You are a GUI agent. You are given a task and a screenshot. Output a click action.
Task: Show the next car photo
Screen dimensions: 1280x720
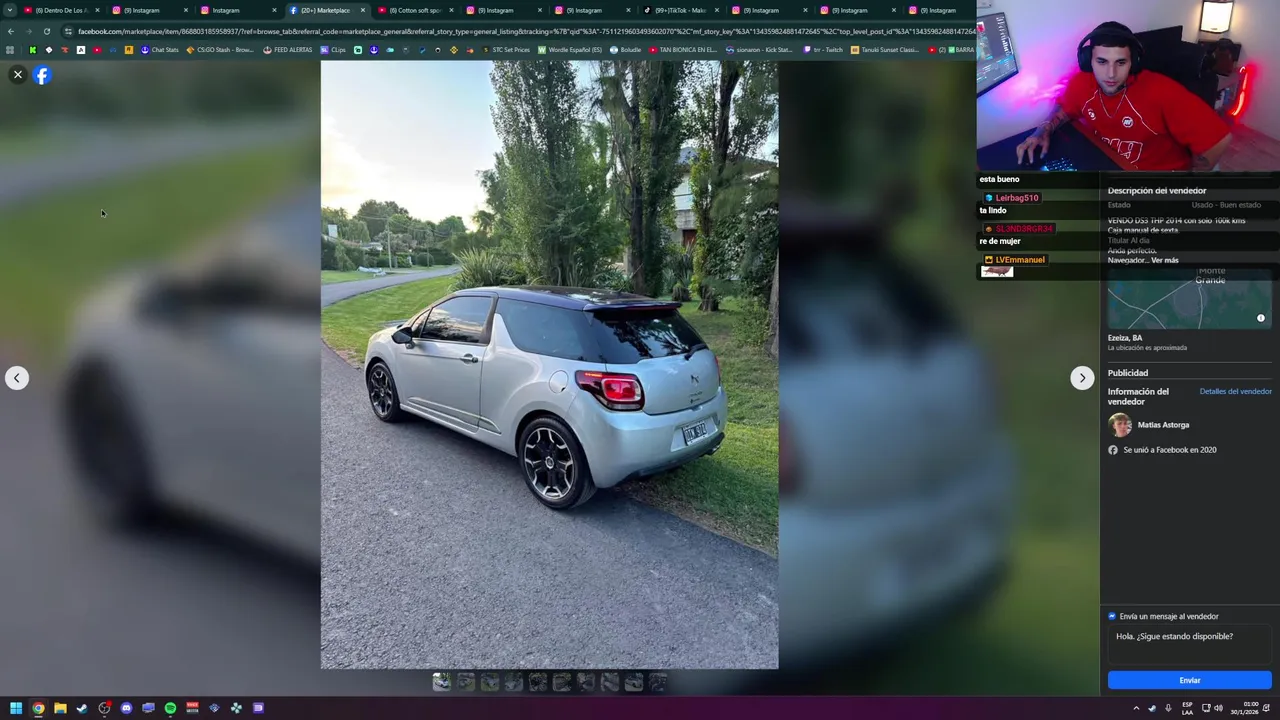(x=1082, y=378)
